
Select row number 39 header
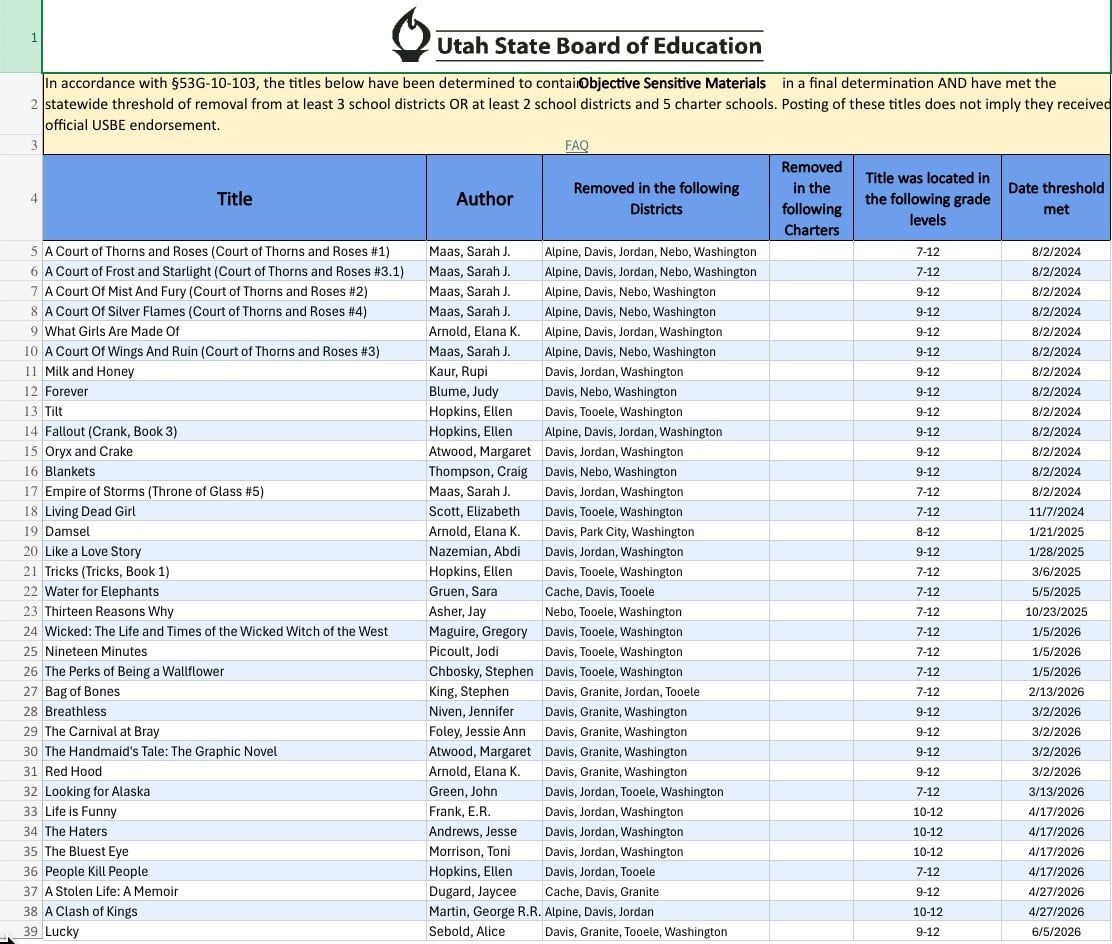(21, 931)
